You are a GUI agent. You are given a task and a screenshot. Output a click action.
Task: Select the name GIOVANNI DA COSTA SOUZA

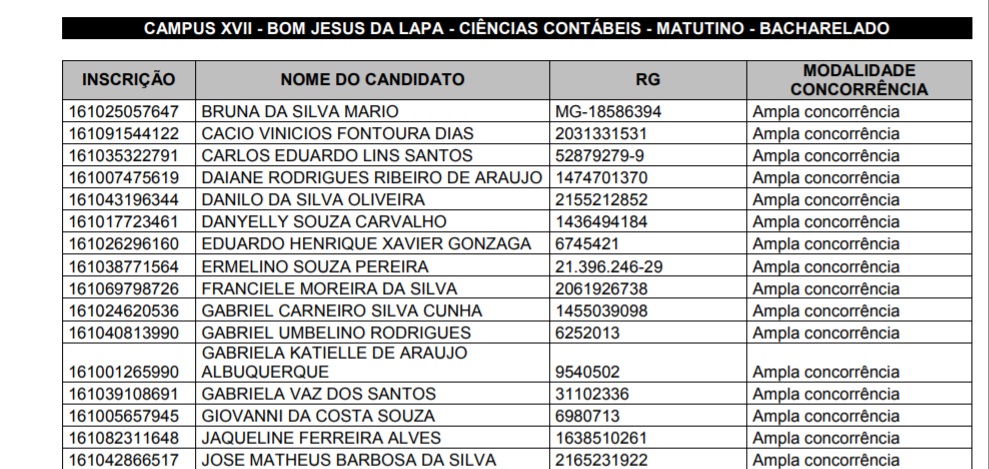pyautogui.click(x=318, y=416)
